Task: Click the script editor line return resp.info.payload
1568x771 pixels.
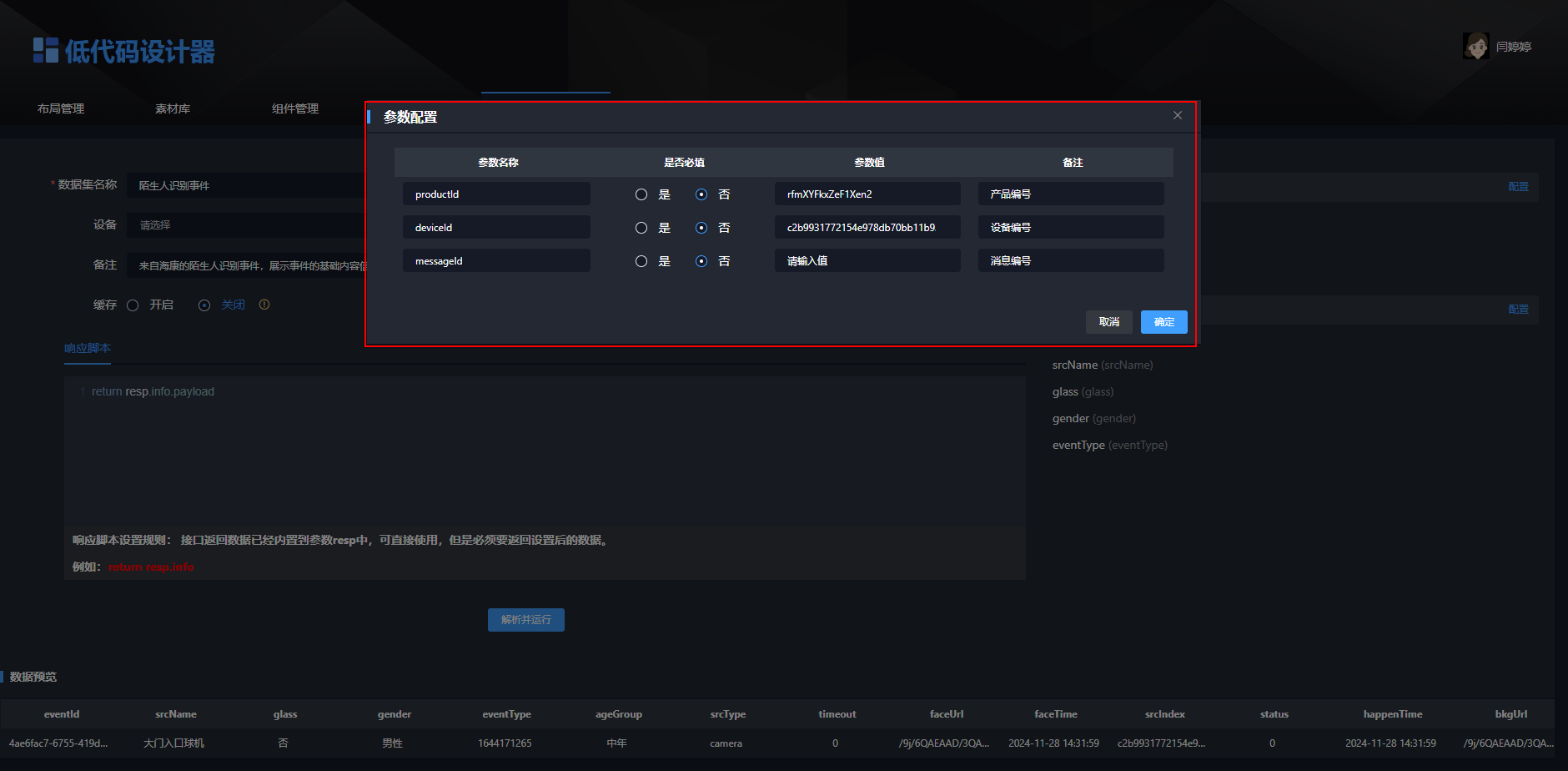Action: [x=153, y=391]
